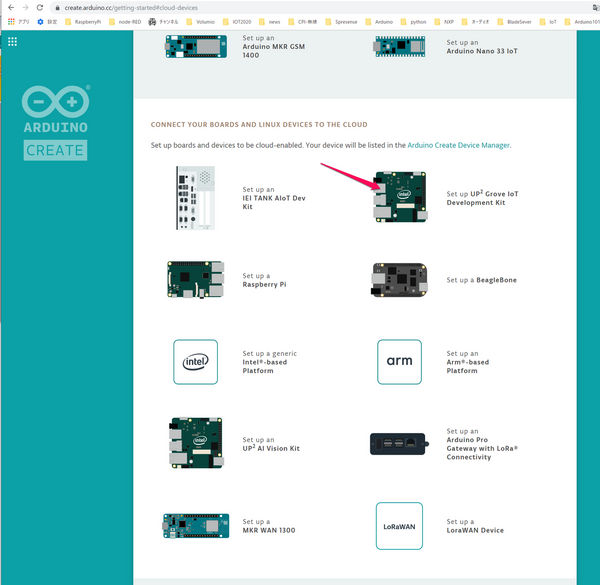
Task: Click the arm logo tile
Action: 399,362
